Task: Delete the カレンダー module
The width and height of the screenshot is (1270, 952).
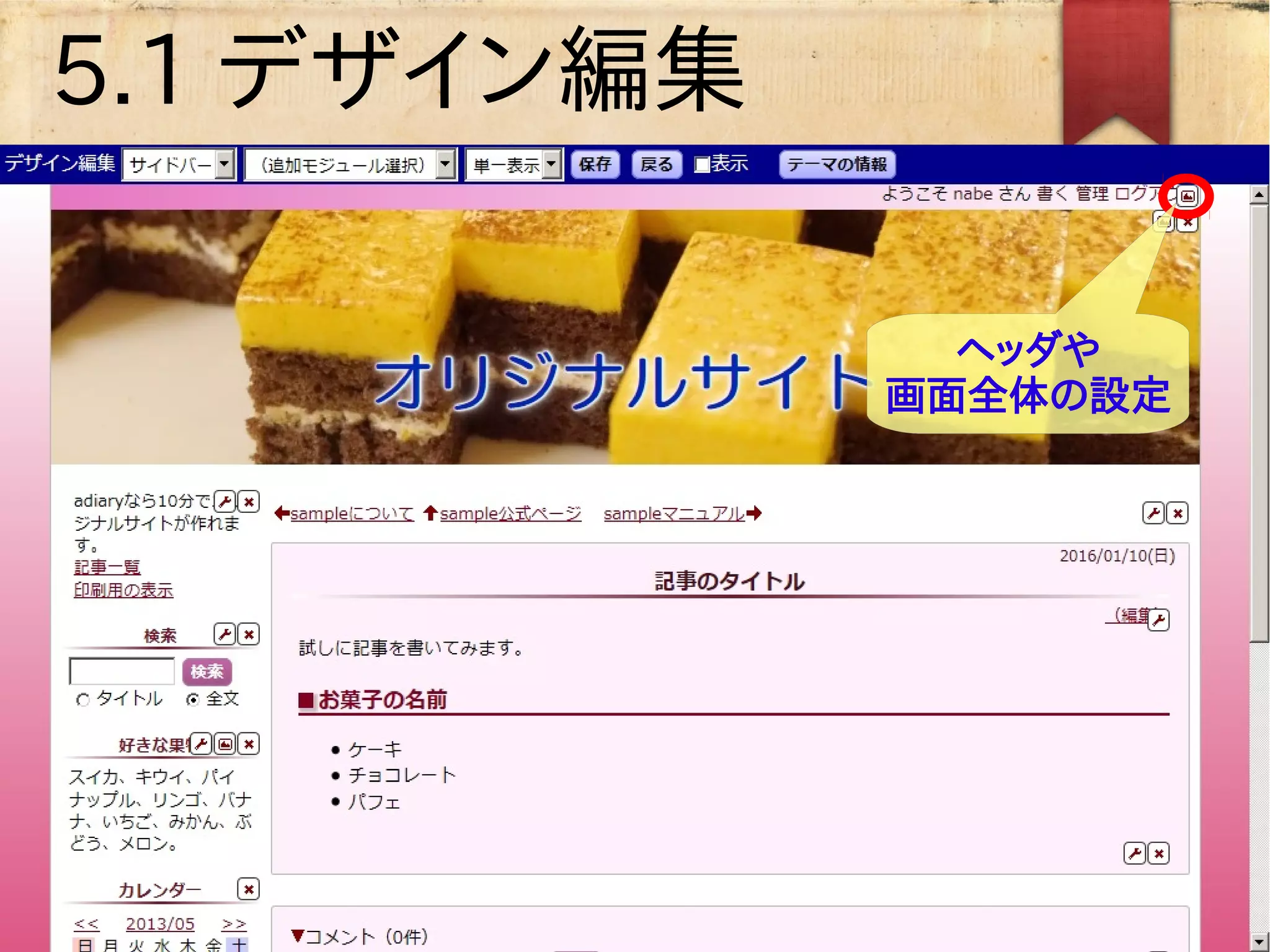Action: click(249, 889)
